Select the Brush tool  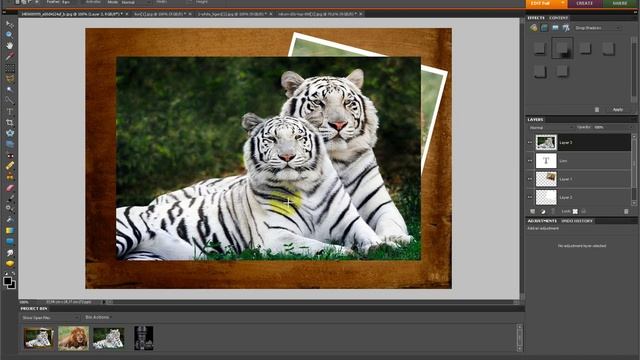tap(9, 198)
